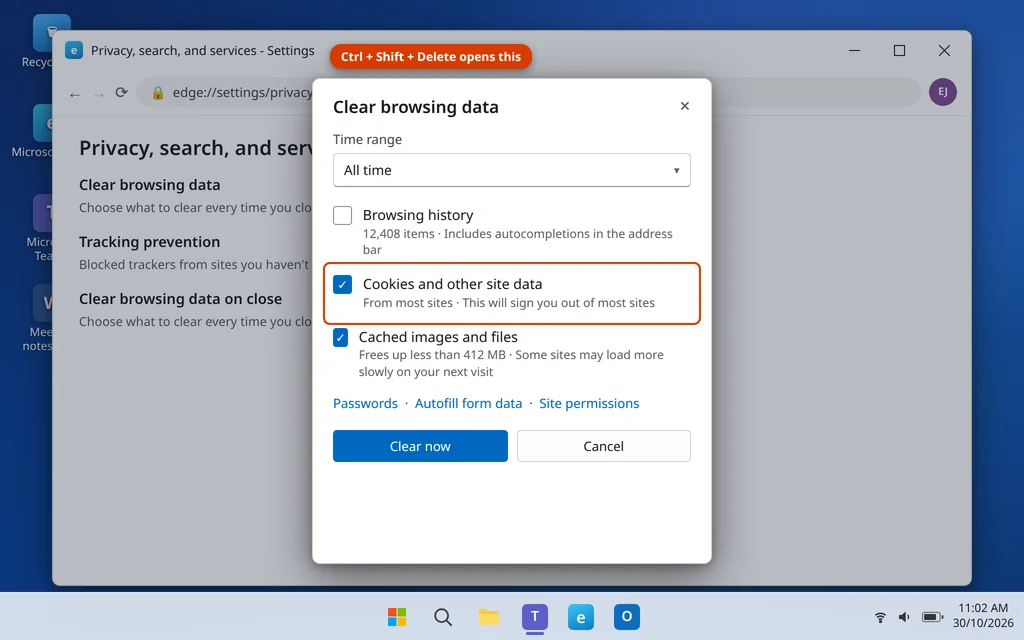Image resolution: width=1024 pixels, height=640 pixels.
Task: Open Edge from the taskbar
Action: tap(581, 616)
